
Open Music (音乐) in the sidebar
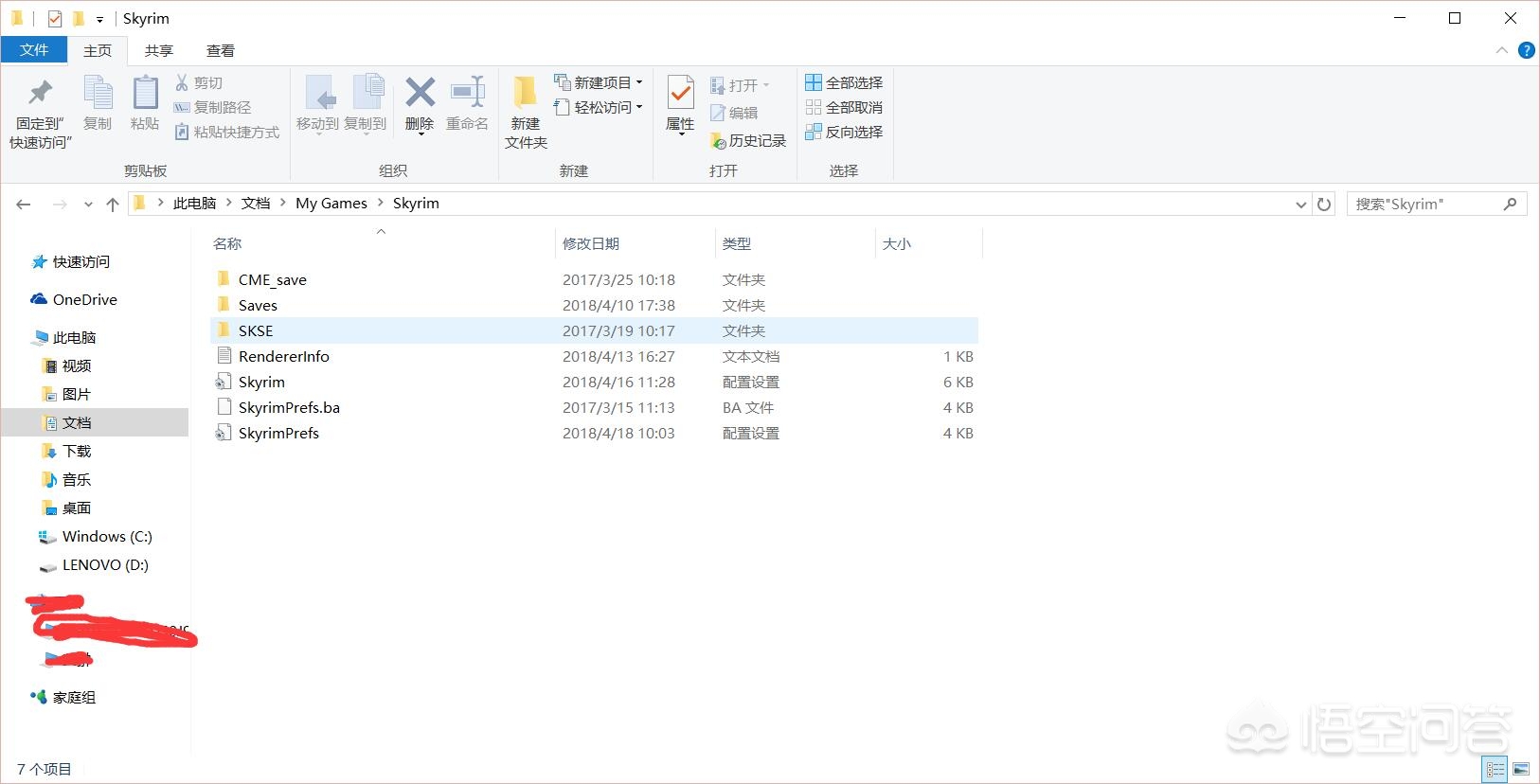point(68,479)
